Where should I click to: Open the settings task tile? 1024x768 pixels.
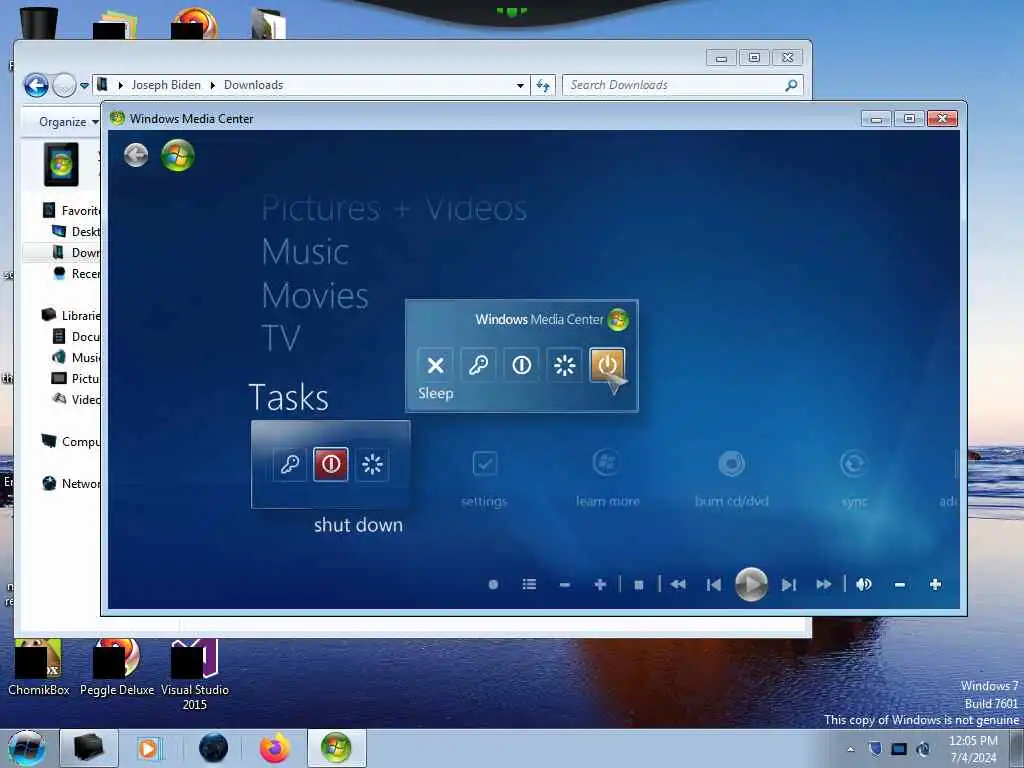click(484, 479)
